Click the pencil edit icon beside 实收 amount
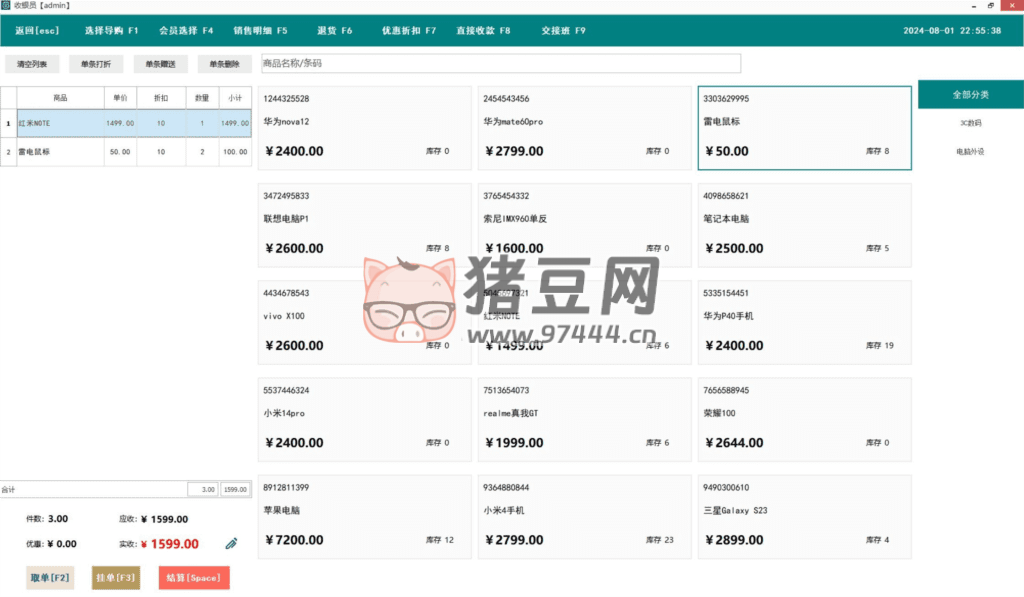Screen dimensions: 1024x597 (231, 544)
